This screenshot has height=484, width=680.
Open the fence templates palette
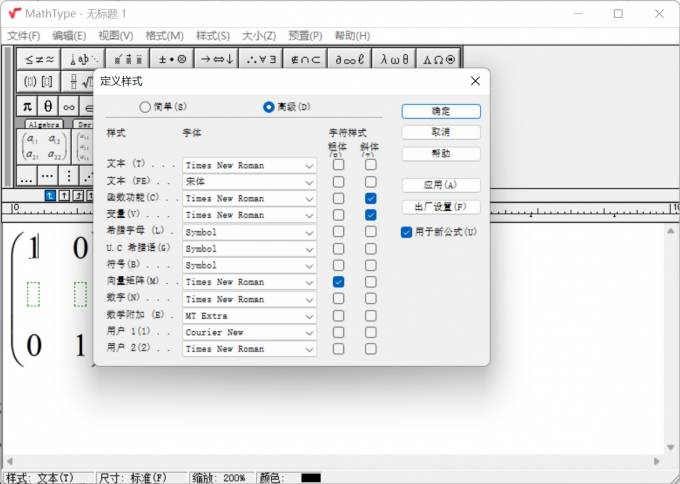coord(39,82)
